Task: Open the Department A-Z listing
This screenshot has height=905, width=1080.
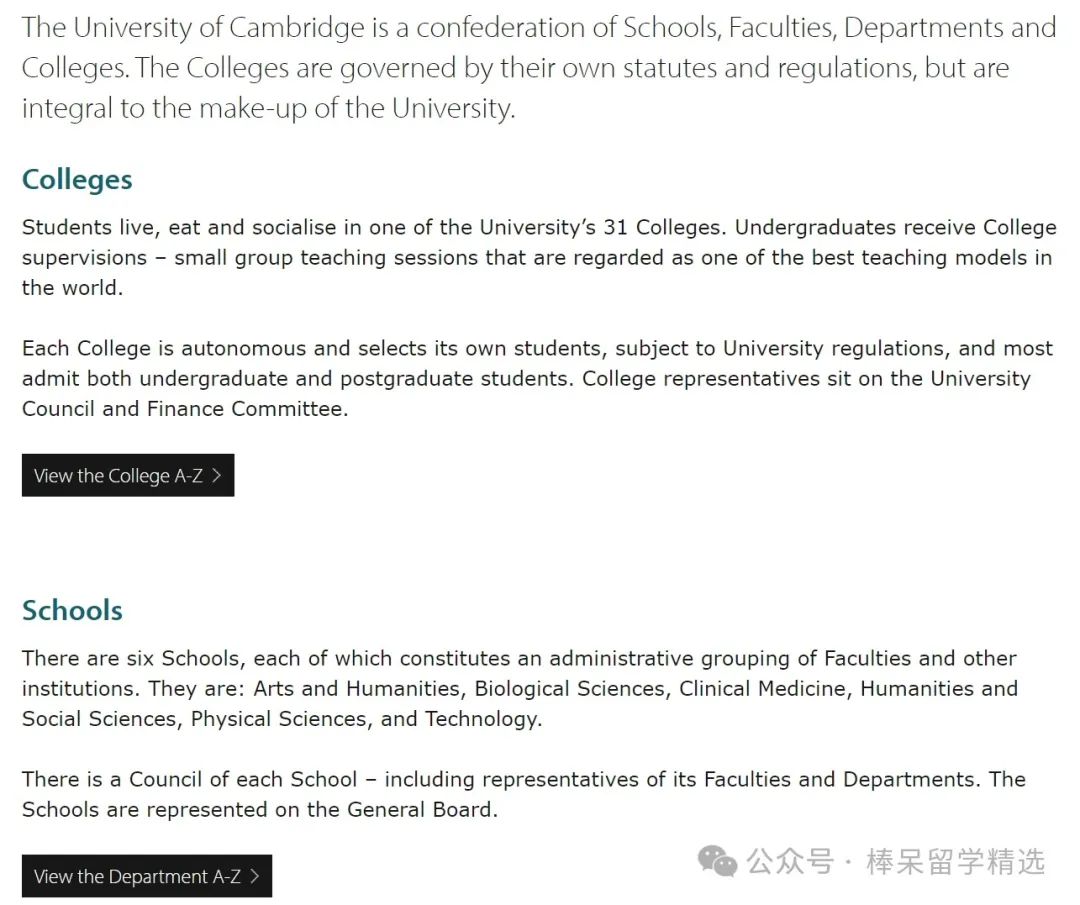Action: click(130, 876)
